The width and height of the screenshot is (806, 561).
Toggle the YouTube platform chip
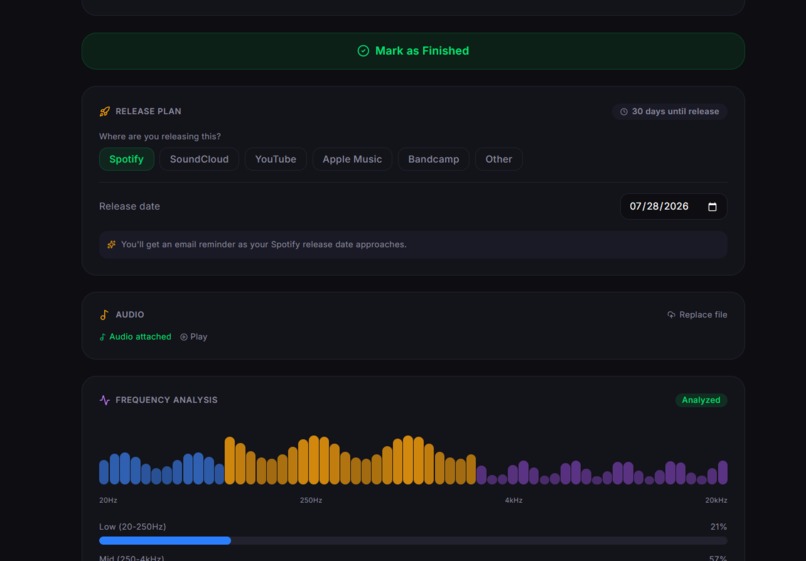276,159
